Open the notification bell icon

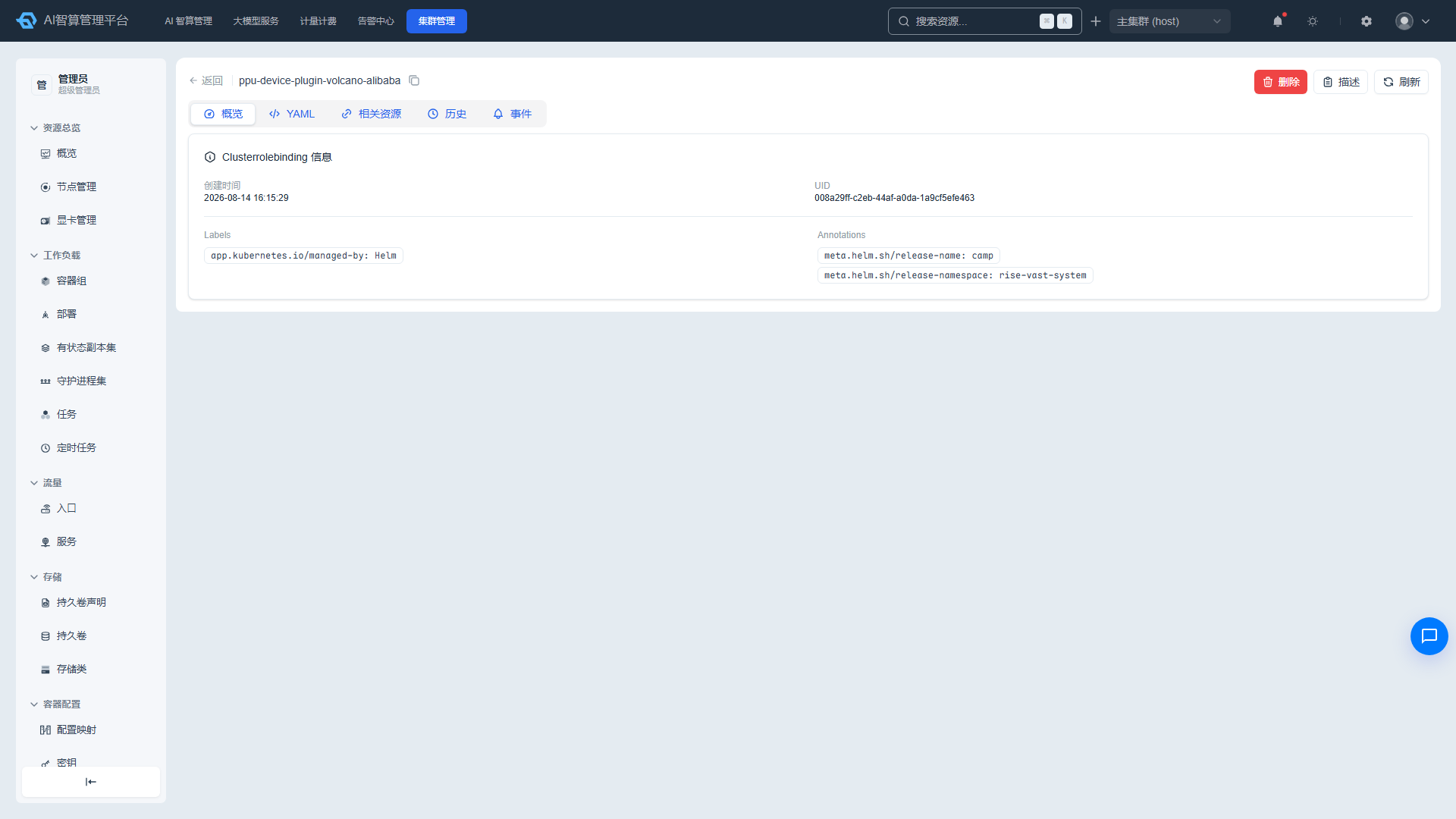click(1278, 21)
